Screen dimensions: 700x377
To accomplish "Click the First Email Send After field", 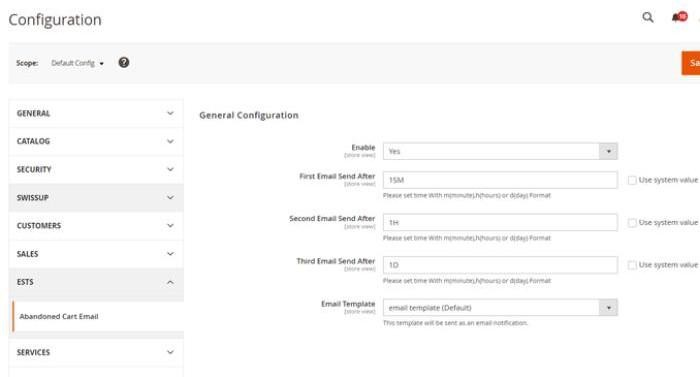I will point(500,180).
